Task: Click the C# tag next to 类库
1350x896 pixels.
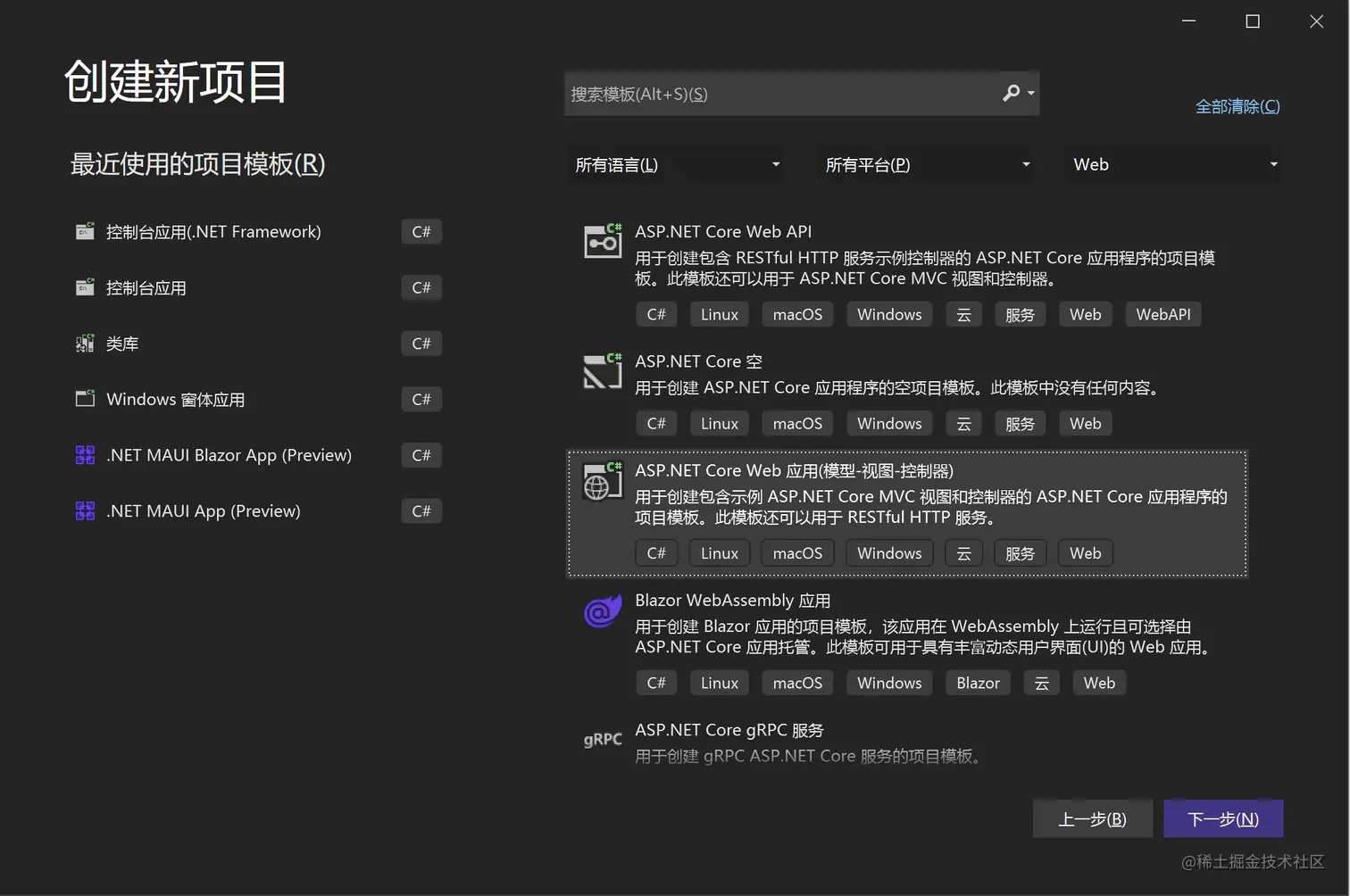Action: click(421, 344)
